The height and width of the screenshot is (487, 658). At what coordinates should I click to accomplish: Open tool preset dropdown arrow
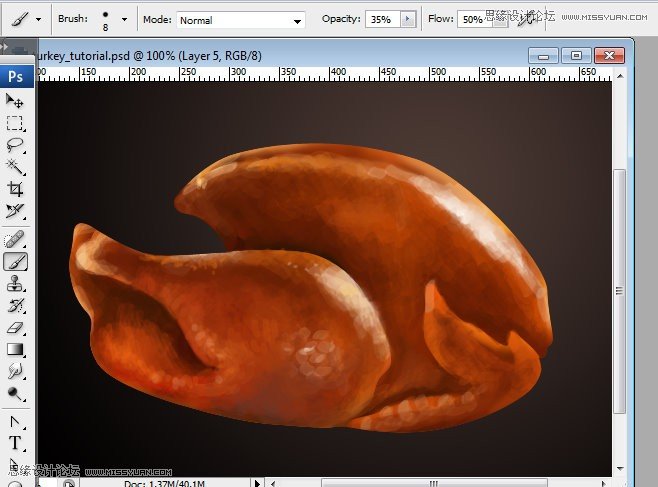click(x=39, y=19)
